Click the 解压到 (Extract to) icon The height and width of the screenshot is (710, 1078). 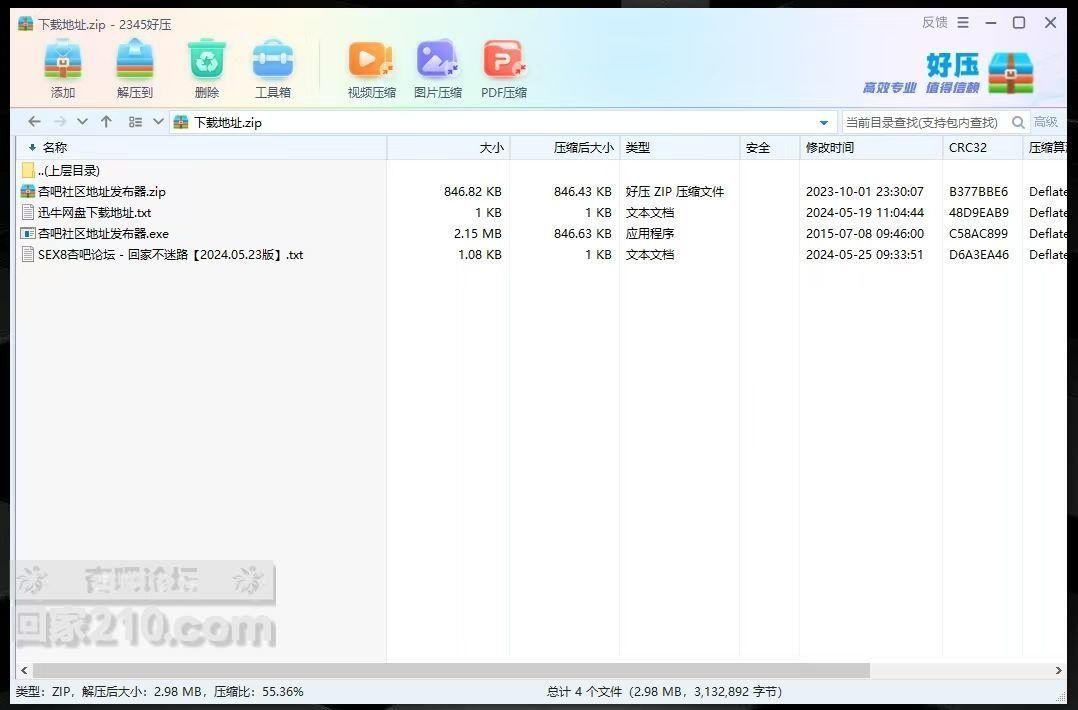click(x=135, y=69)
